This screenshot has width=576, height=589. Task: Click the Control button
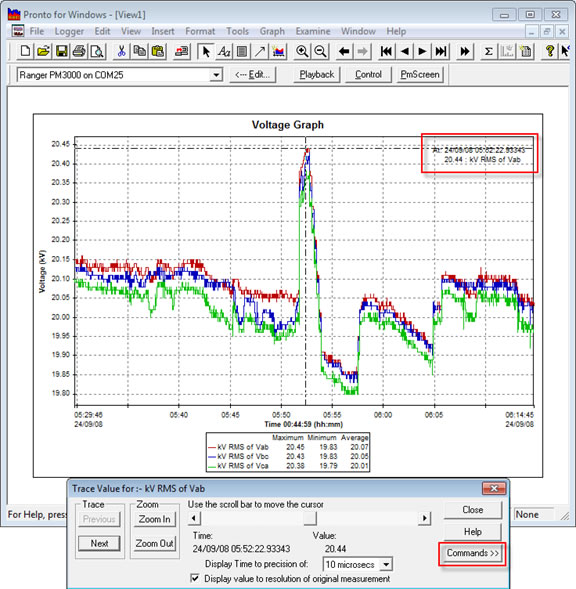click(x=368, y=74)
